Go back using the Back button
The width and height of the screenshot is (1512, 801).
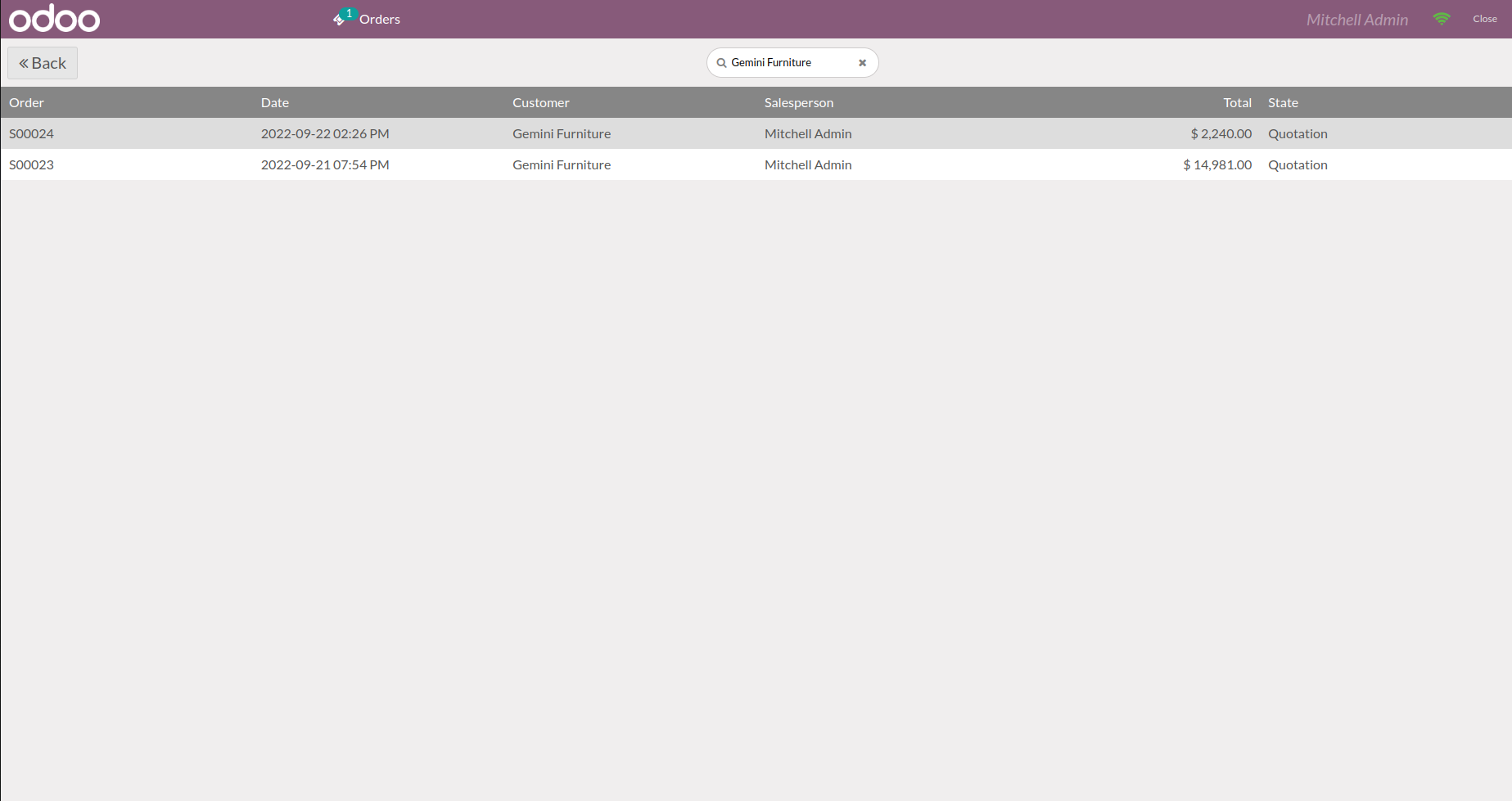click(43, 63)
